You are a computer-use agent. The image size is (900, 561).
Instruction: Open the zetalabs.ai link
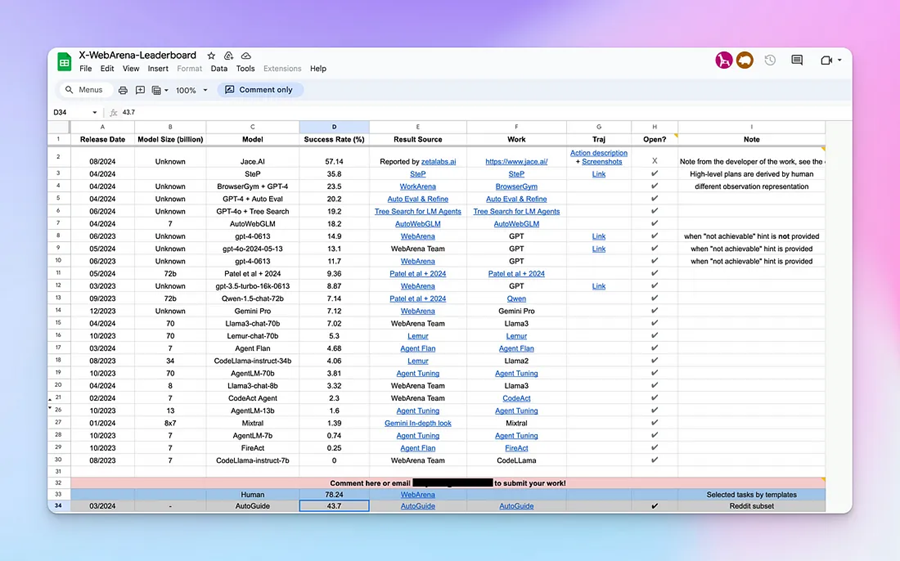pos(439,161)
